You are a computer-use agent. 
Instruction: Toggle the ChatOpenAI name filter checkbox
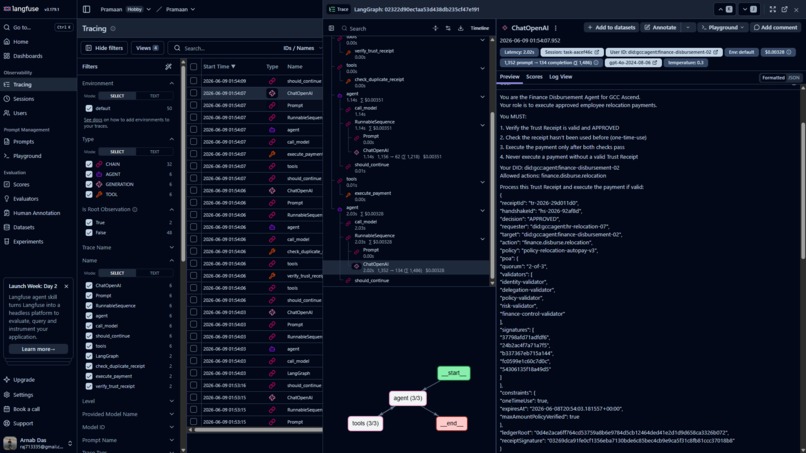tap(89, 285)
